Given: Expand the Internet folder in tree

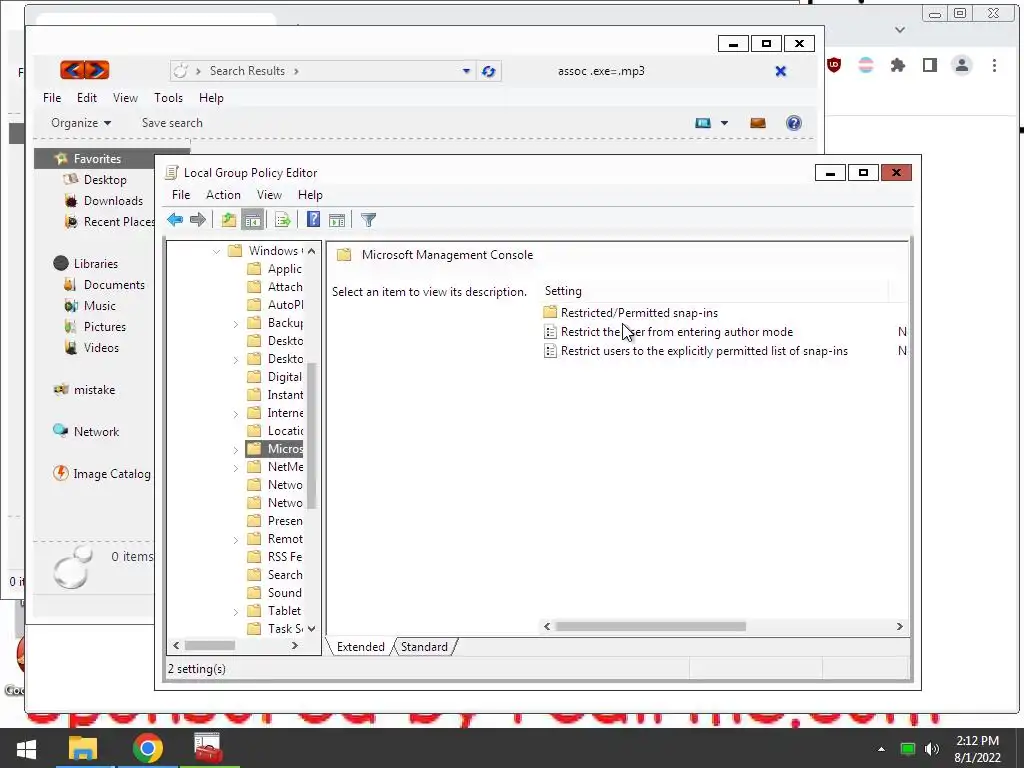Looking at the screenshot, I should pyautogui.click(x=236, y=414).
